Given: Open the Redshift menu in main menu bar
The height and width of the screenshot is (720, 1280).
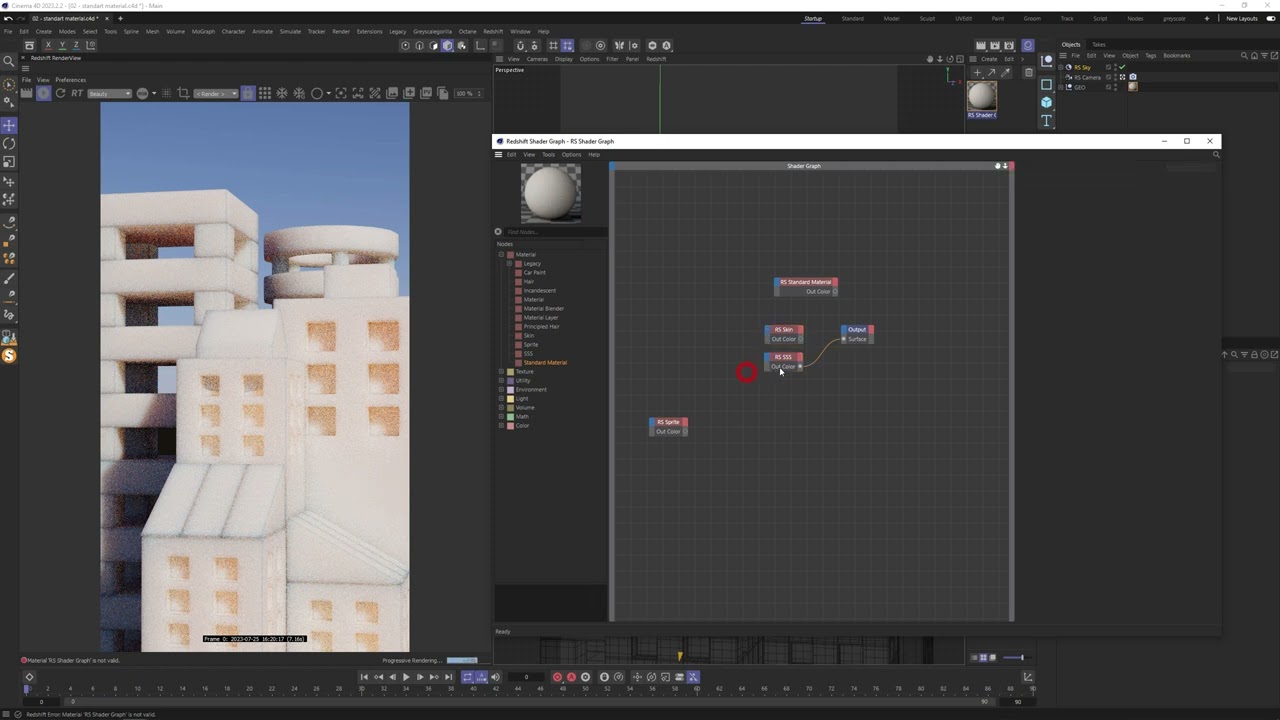Looking at the screenshot, I should [x=493, y=31].
